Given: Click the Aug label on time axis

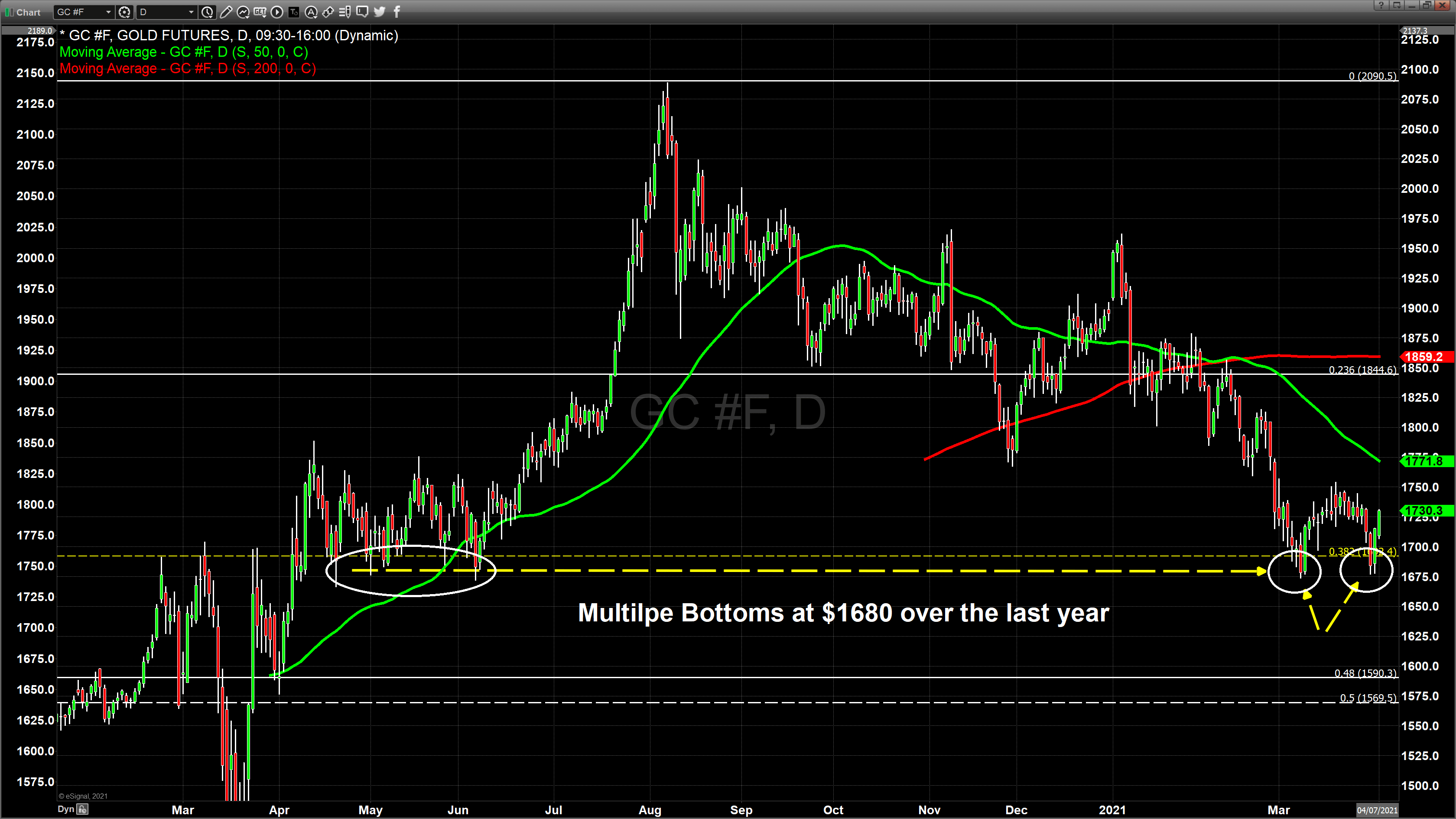Looking at the screenshot, I should pos(650,810).
